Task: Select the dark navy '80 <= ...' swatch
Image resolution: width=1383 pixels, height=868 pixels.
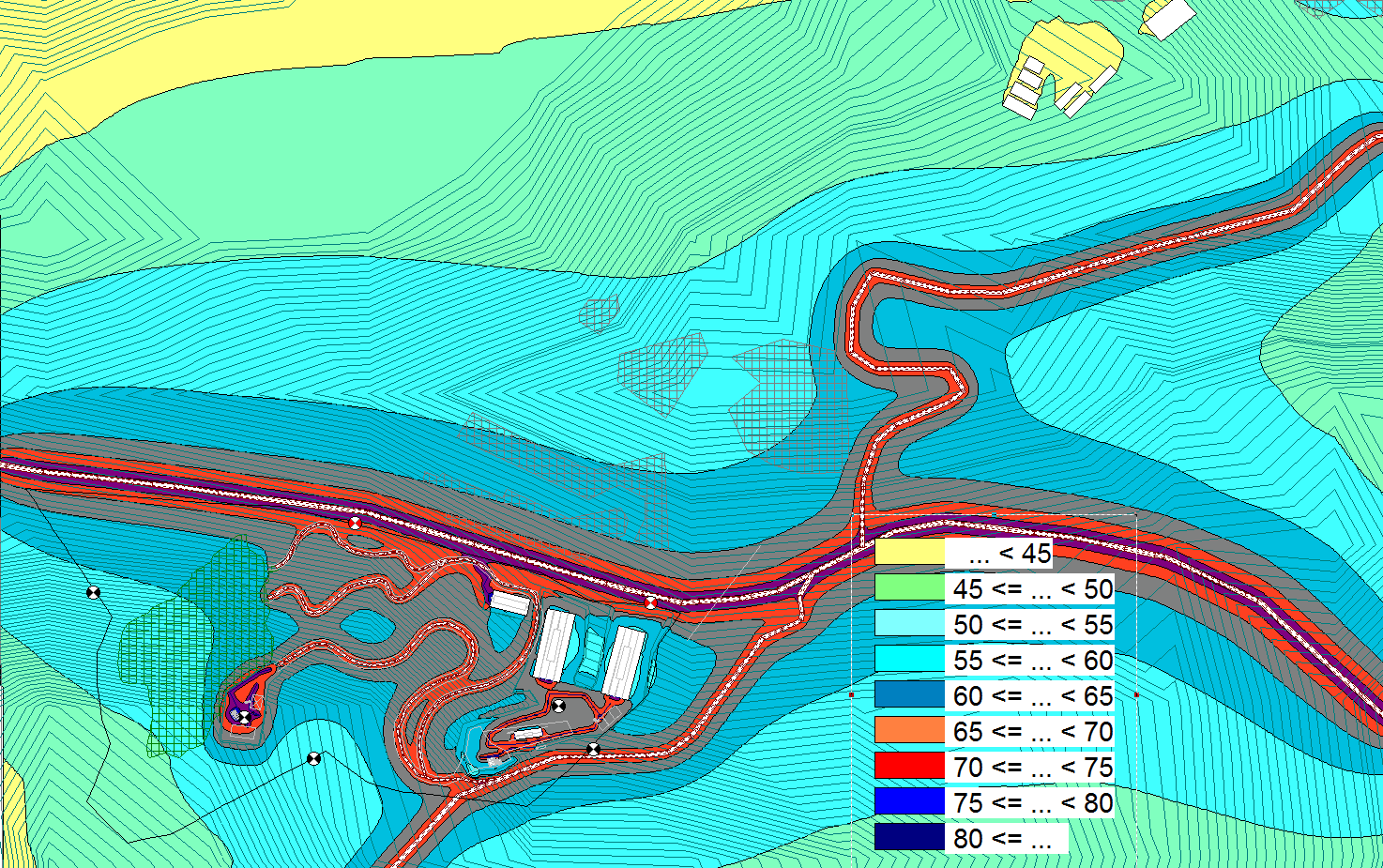Action: (x=909, y=838)
